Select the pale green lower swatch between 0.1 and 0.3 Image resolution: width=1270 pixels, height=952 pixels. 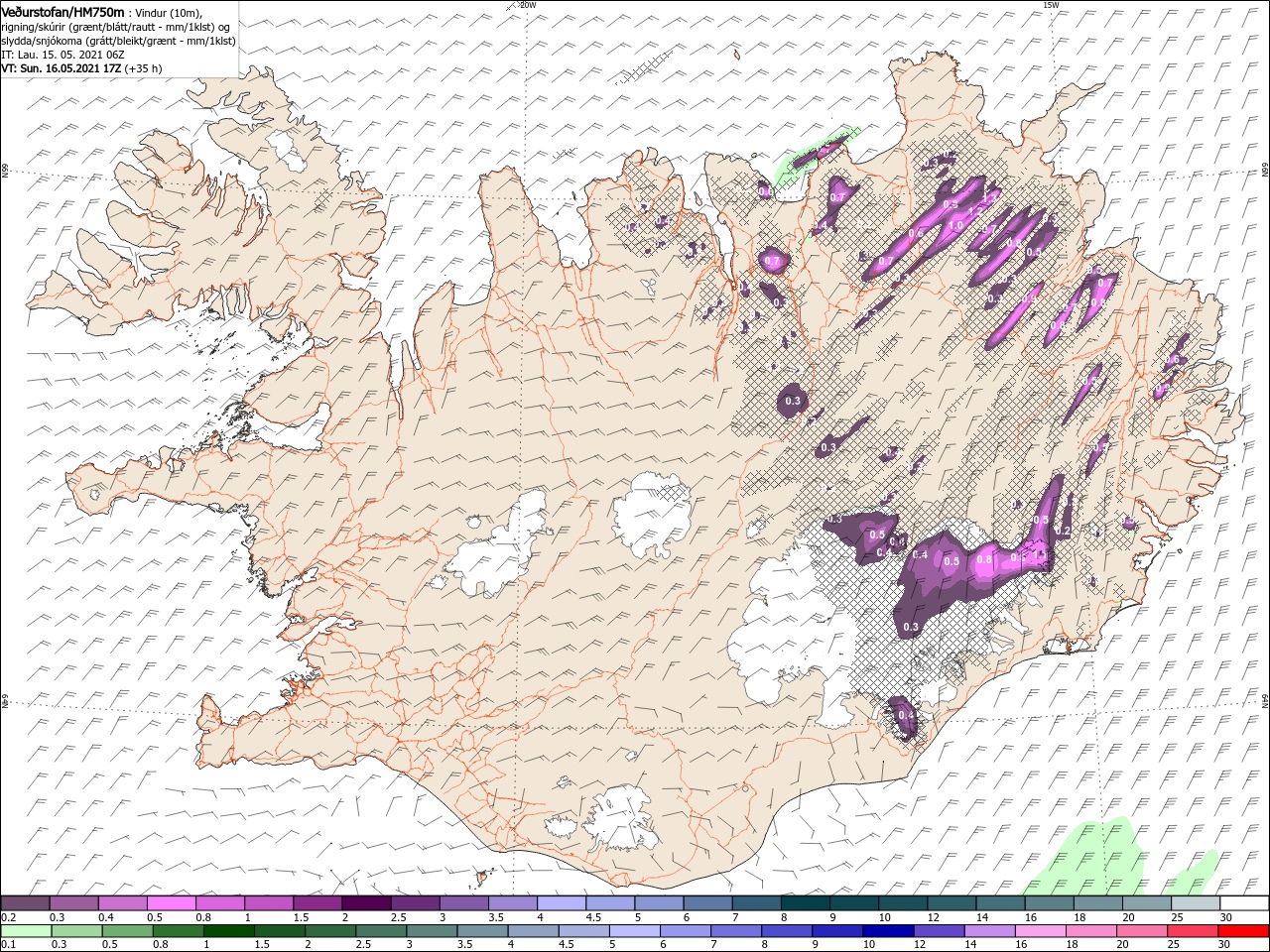point(26,931)
